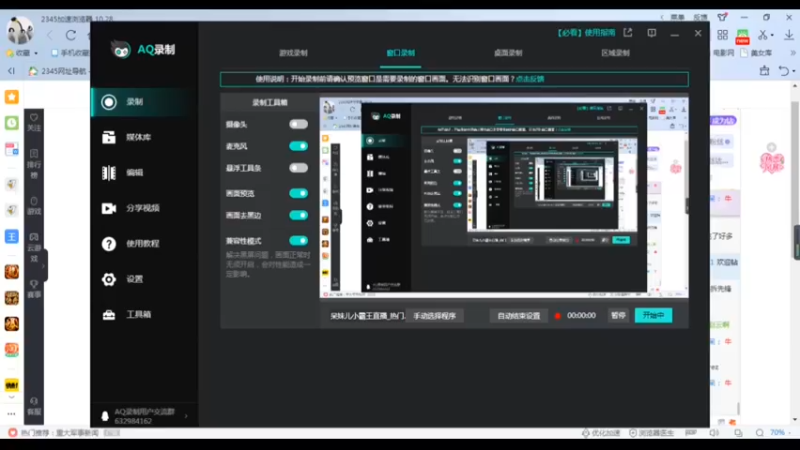Turn off the 画面预览 preview toggle
The height and width of the screenshot is (450, 800).
point(298,193)
